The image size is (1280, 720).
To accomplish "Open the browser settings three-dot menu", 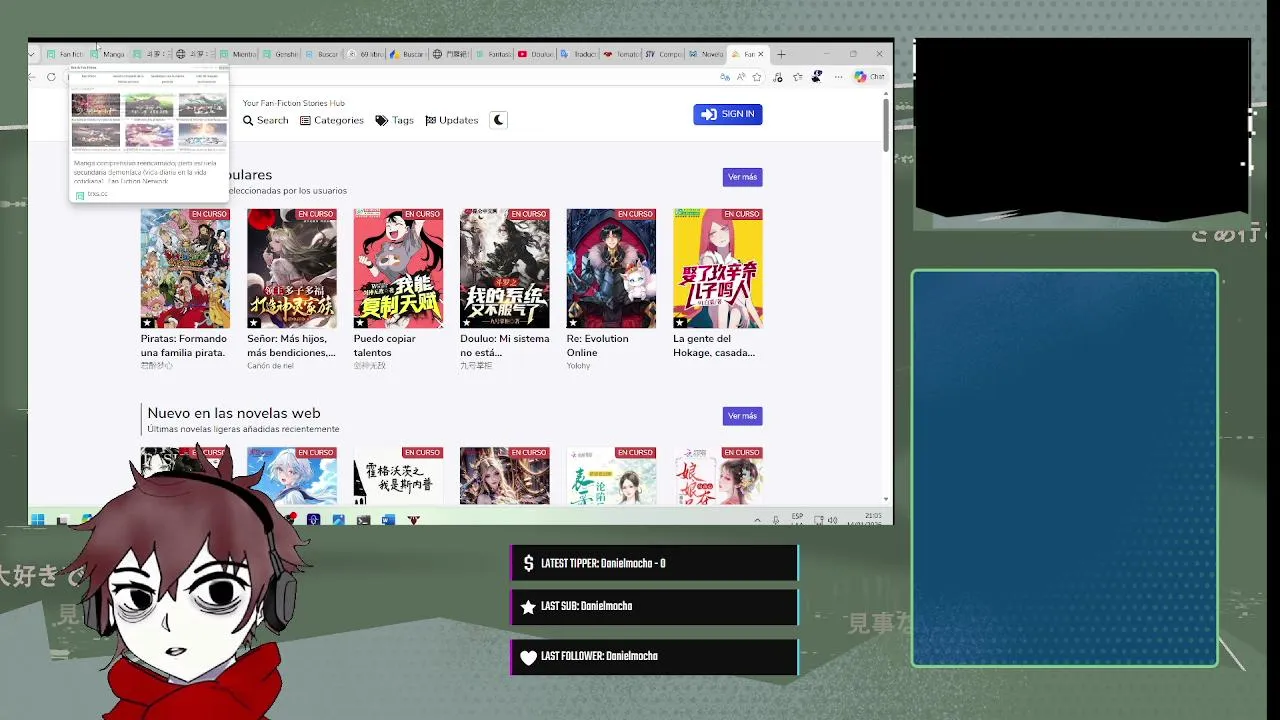I will tap(837, 77).
